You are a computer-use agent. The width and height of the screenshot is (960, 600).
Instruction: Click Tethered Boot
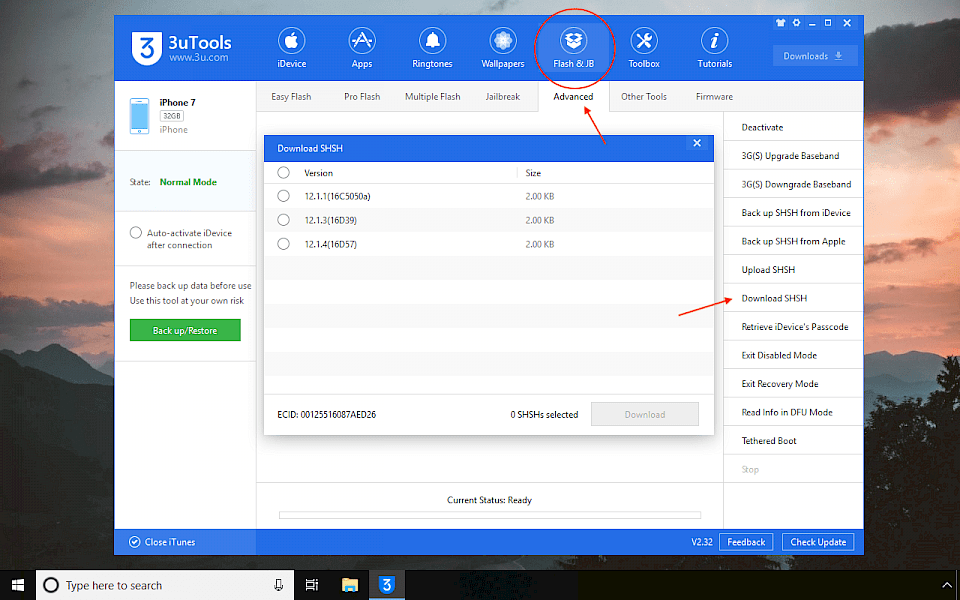click(793, 441)
